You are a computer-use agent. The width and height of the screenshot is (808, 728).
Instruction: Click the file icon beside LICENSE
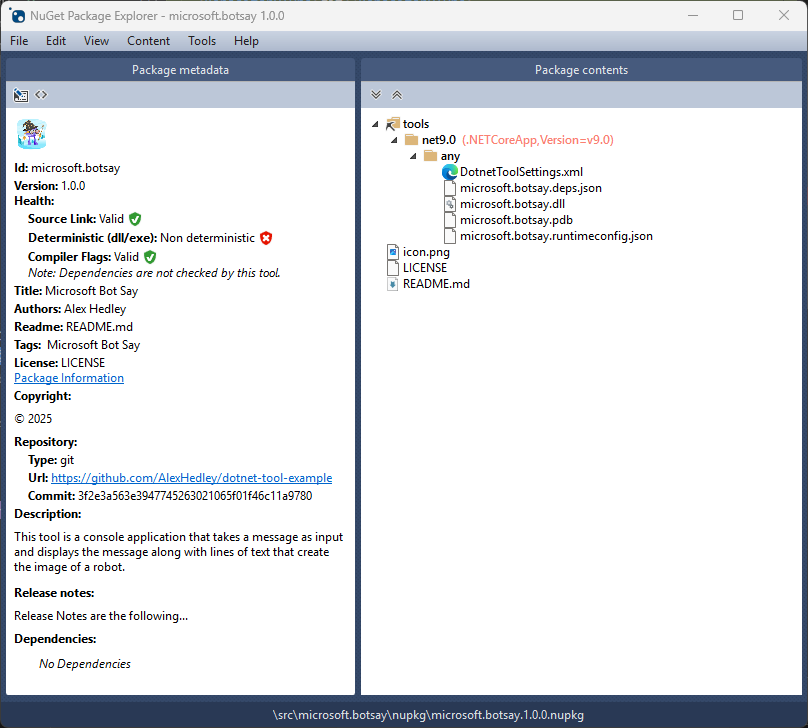pos(393,268)
